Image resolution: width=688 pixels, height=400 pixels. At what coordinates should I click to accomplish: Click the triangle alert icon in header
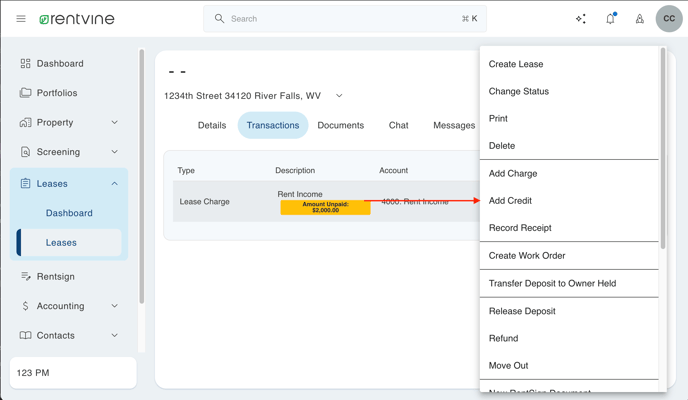pyautogui.click(x=640, y=19)
